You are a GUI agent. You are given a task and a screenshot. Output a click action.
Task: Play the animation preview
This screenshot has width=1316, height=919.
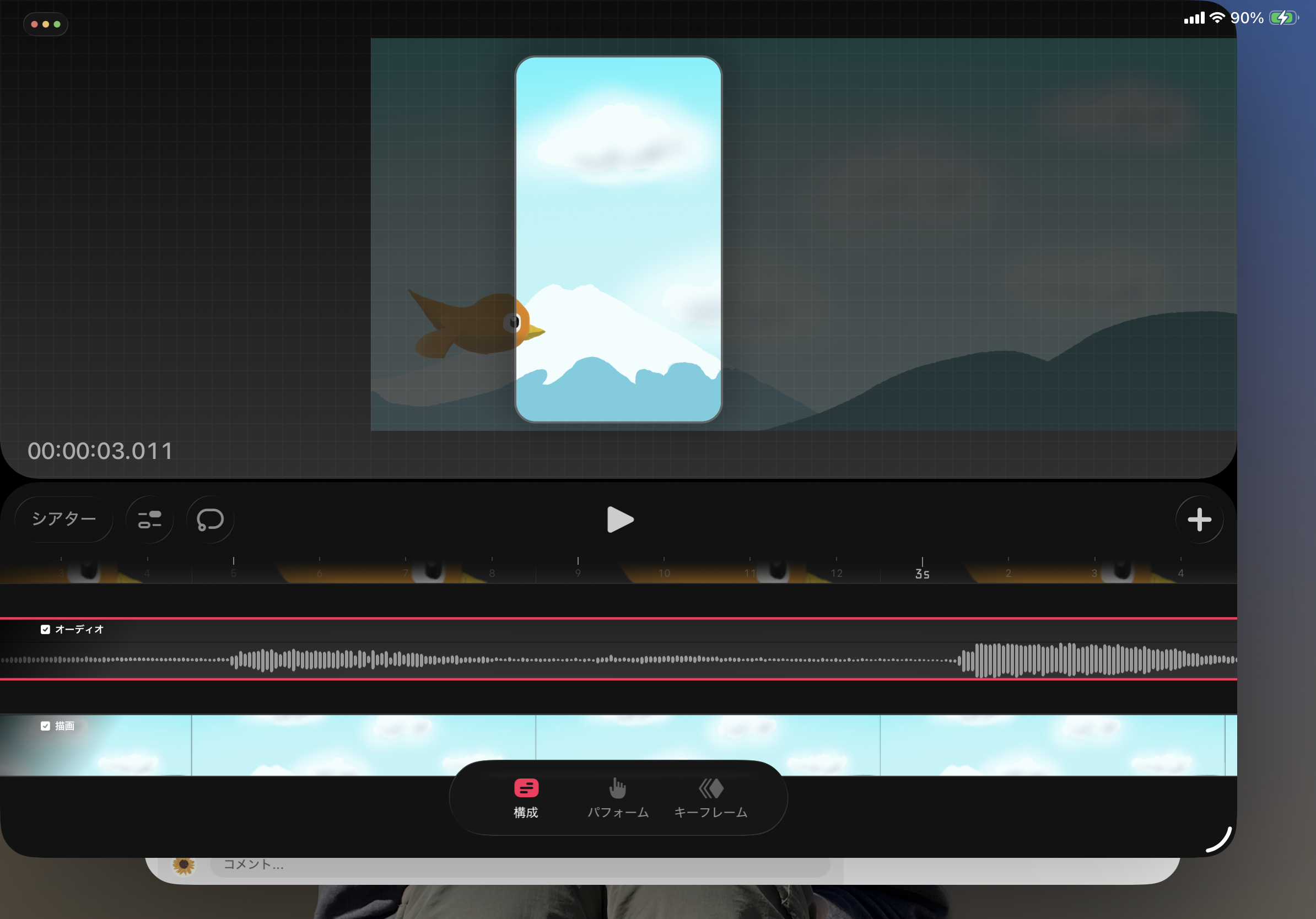[619, 520]
